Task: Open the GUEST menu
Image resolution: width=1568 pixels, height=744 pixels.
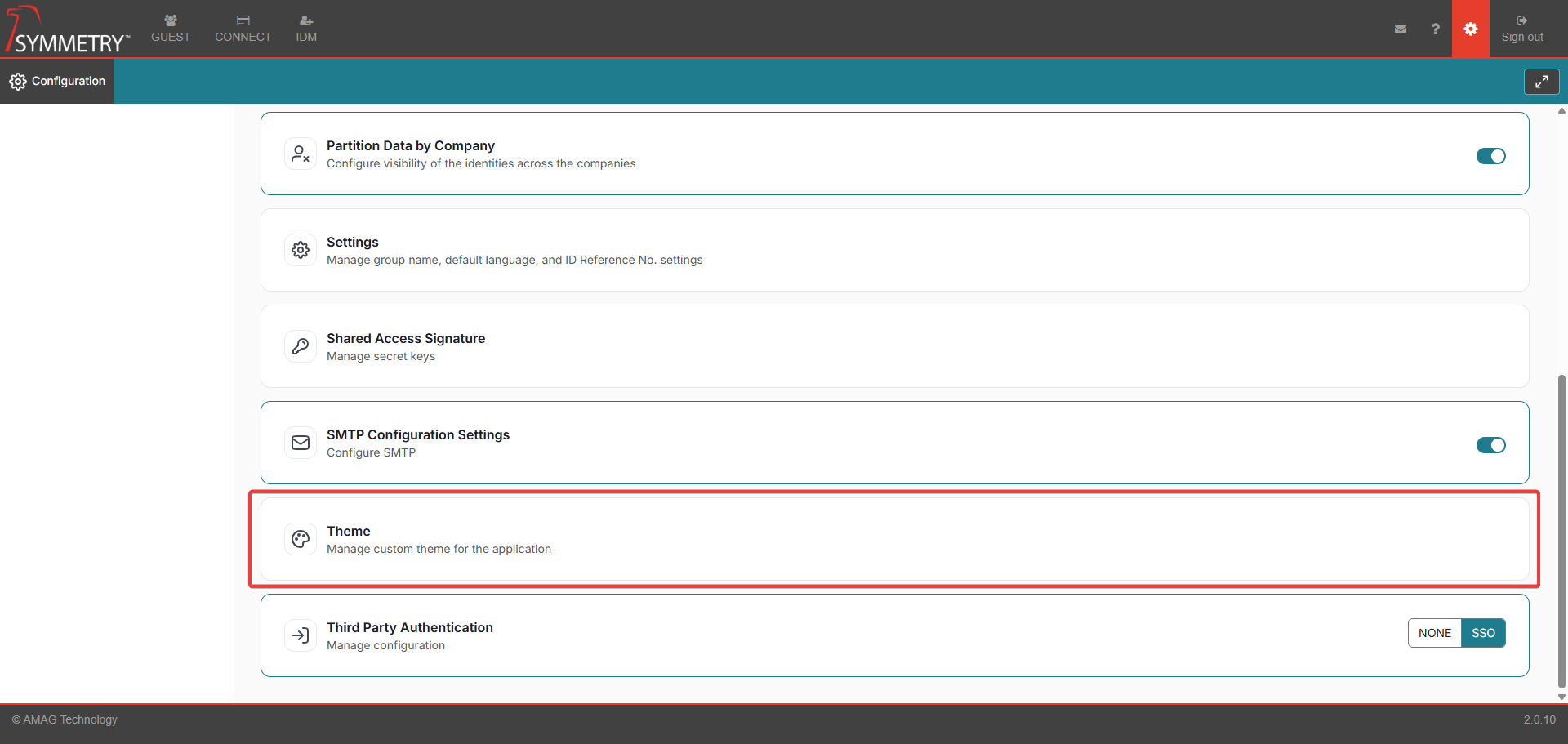Action: [x=171, y=29]
